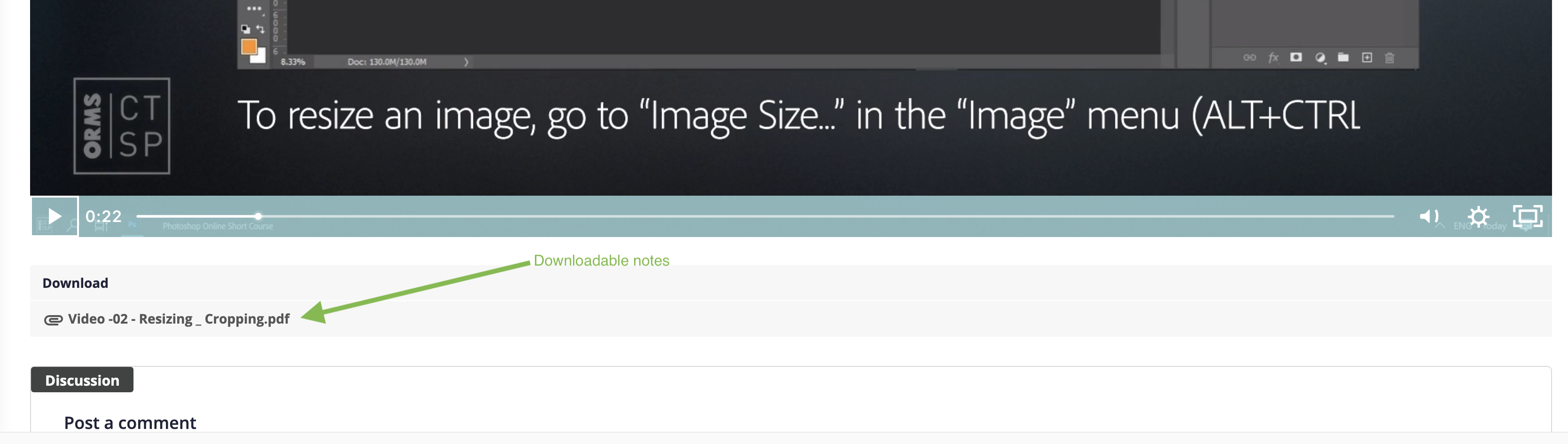The width and height of the screenshot is (1568, 444).
Task: Enter fullscreen video mode
Action: [1528, 216]
